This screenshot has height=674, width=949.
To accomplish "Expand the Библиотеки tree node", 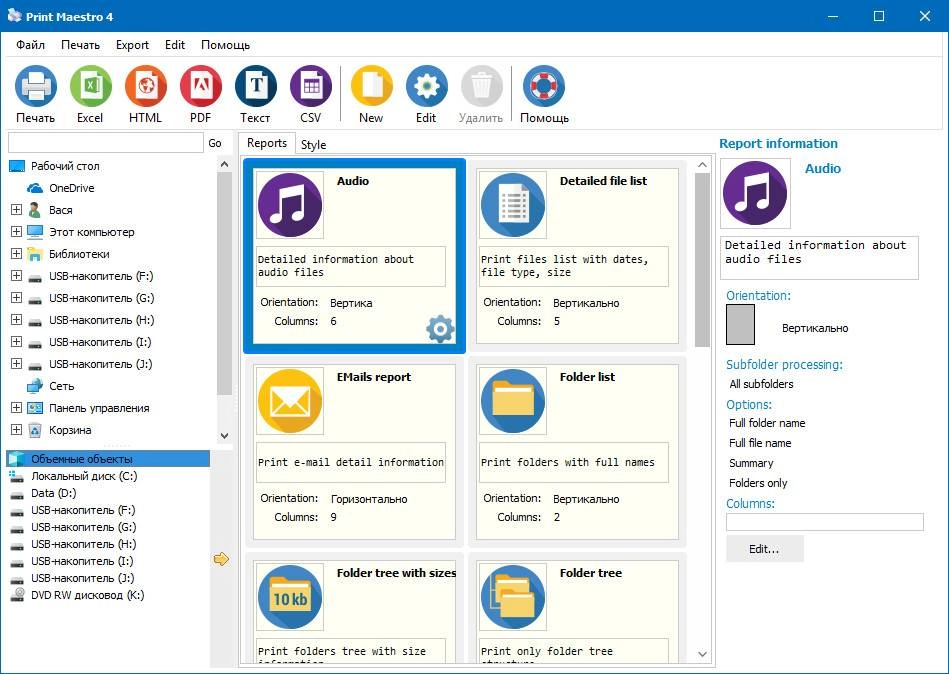I will 16,254.
